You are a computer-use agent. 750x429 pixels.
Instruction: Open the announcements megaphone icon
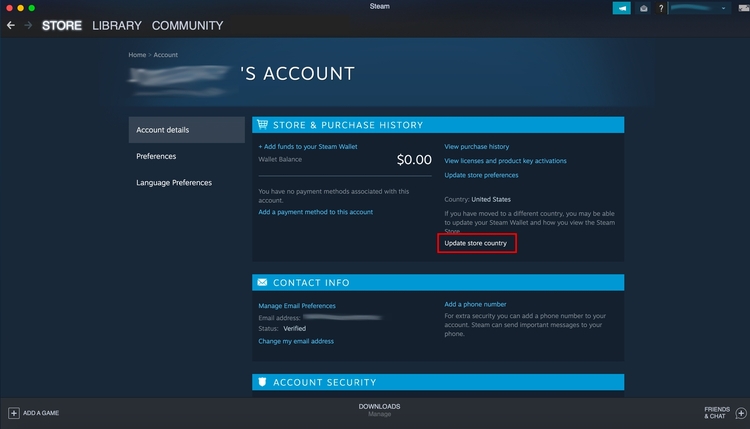coord(621,8)
